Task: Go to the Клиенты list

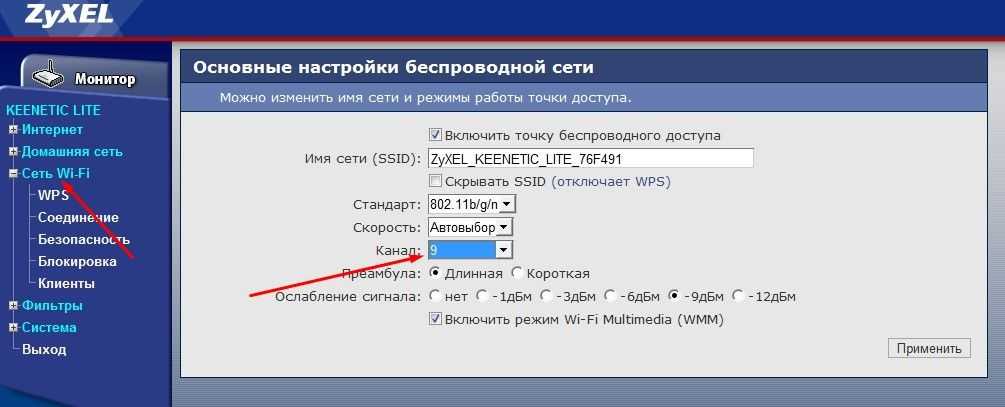Action: [x=66, y=283]
